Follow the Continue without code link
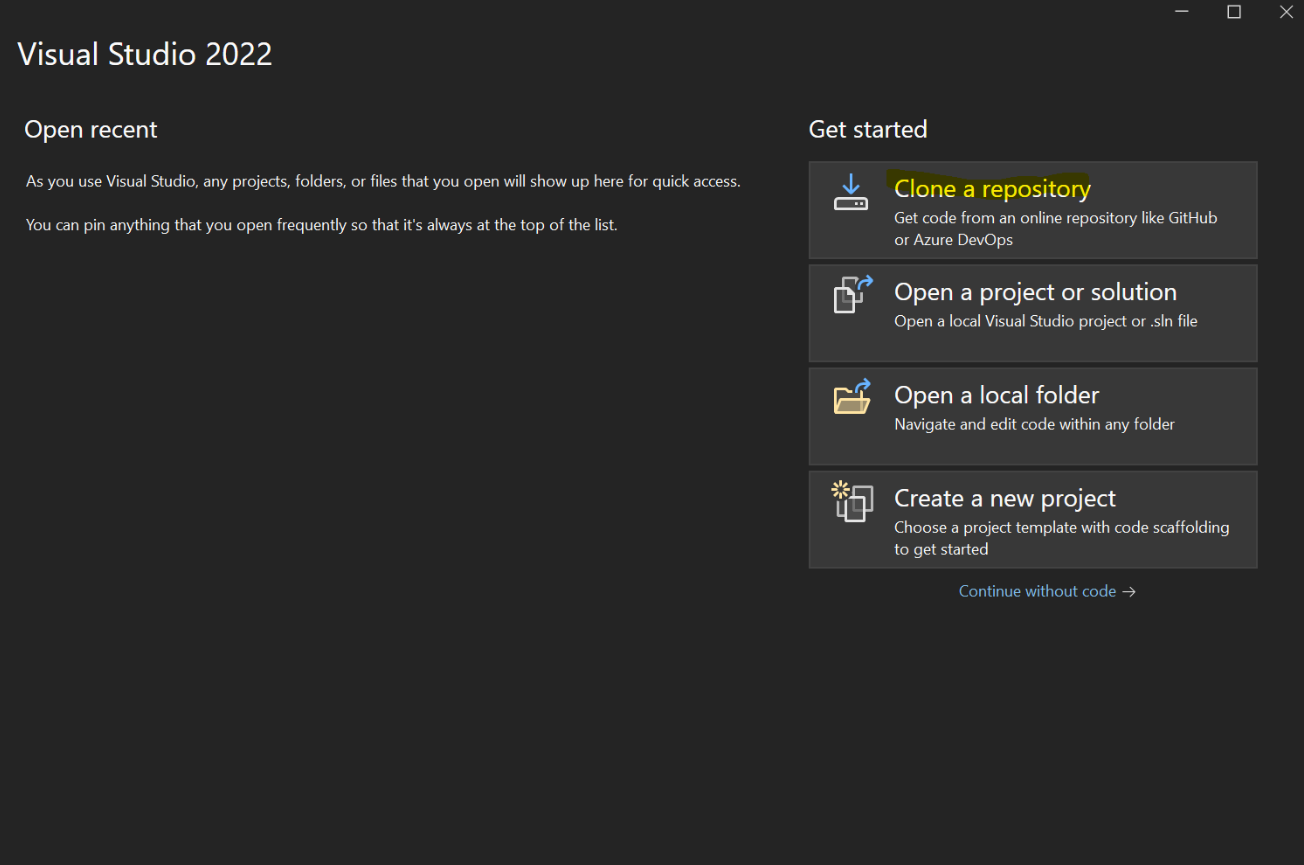This screenshot has width=1304, height=865. click(1047, 591)
